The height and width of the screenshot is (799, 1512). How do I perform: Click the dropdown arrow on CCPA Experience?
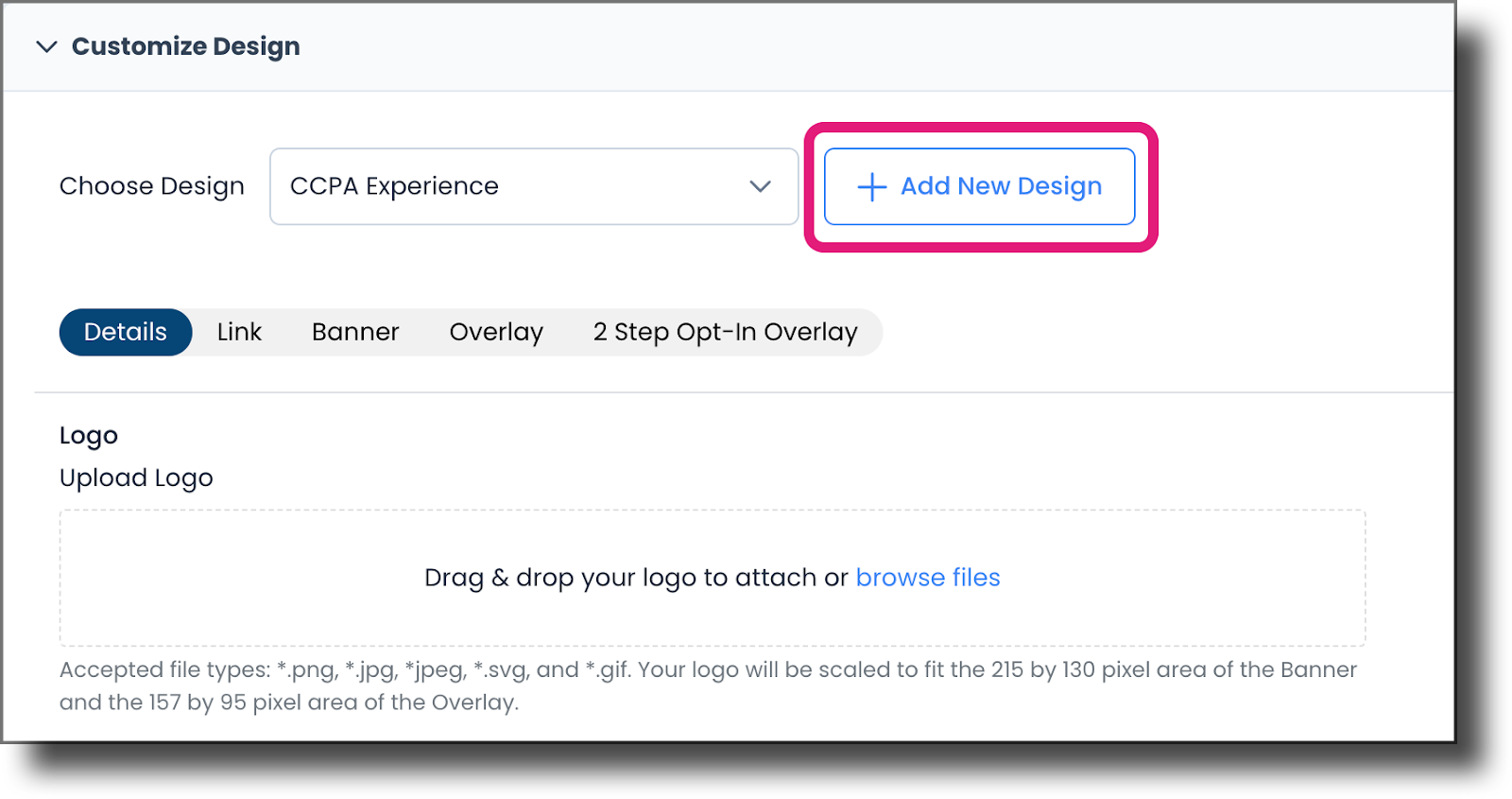coord(759,187)
